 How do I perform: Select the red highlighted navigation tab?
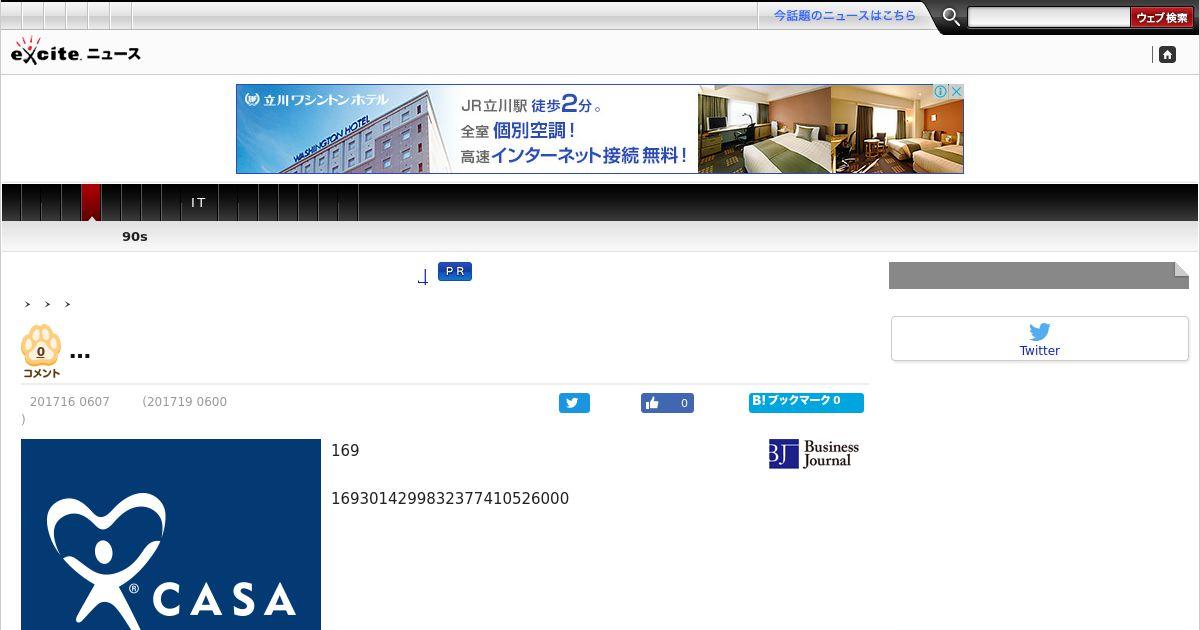click(x=91, y=202)
